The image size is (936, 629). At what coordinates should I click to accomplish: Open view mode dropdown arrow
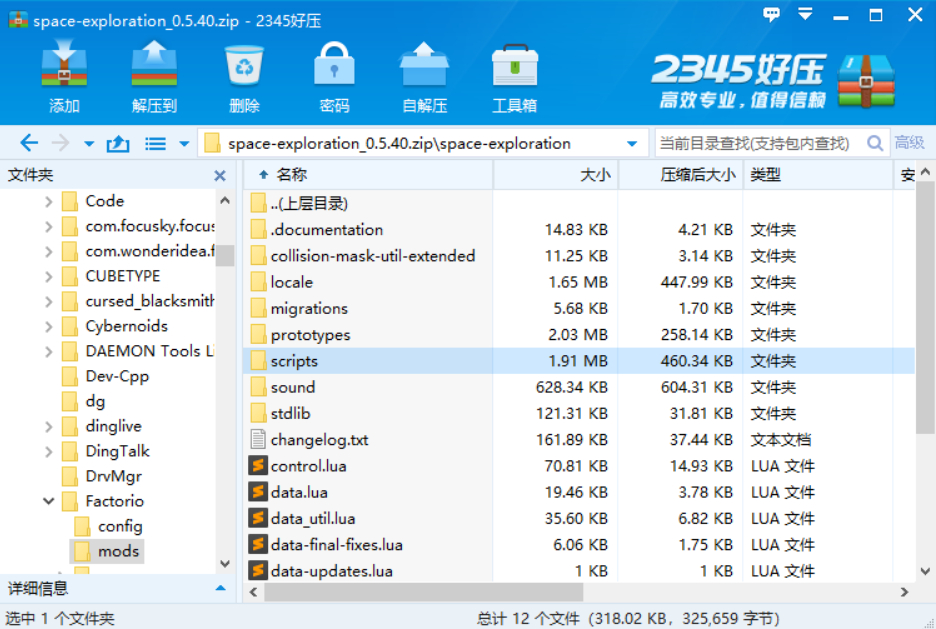pyautogui.click(x=184, y=144)
